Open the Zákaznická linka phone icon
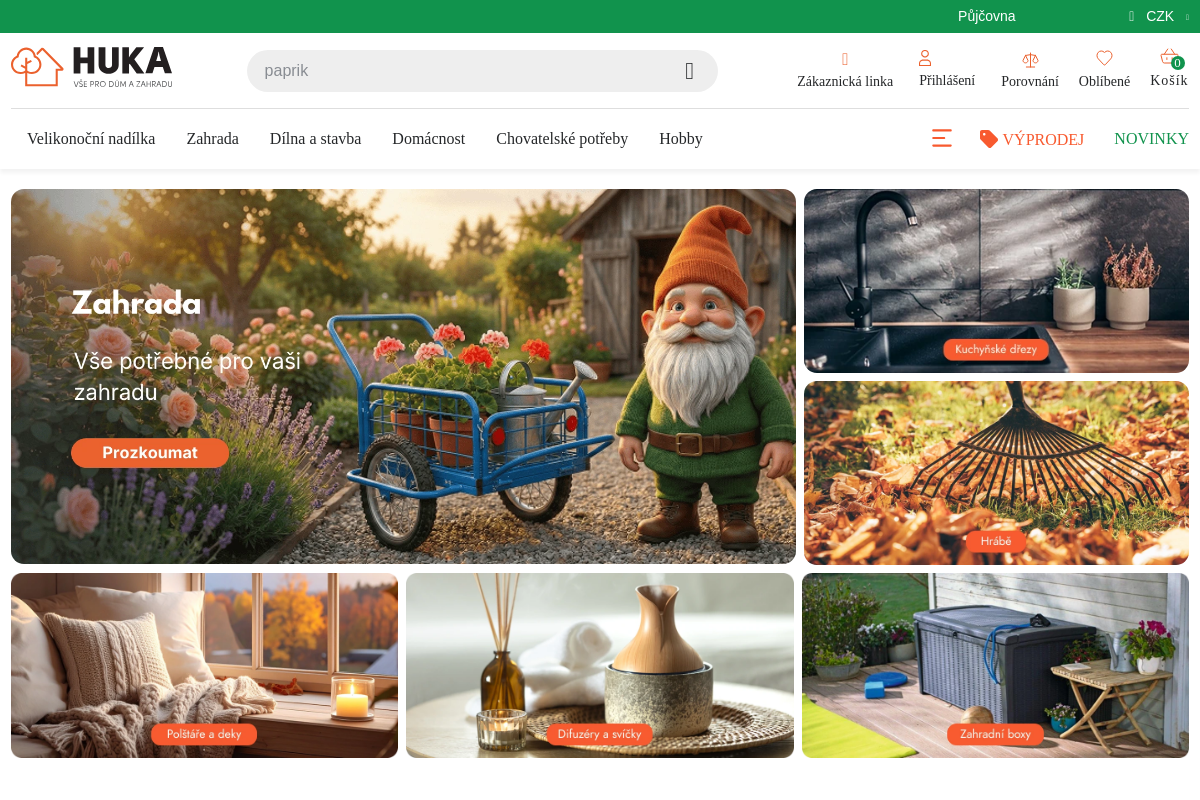This screenshot has height=800, width=1200. 845,60
